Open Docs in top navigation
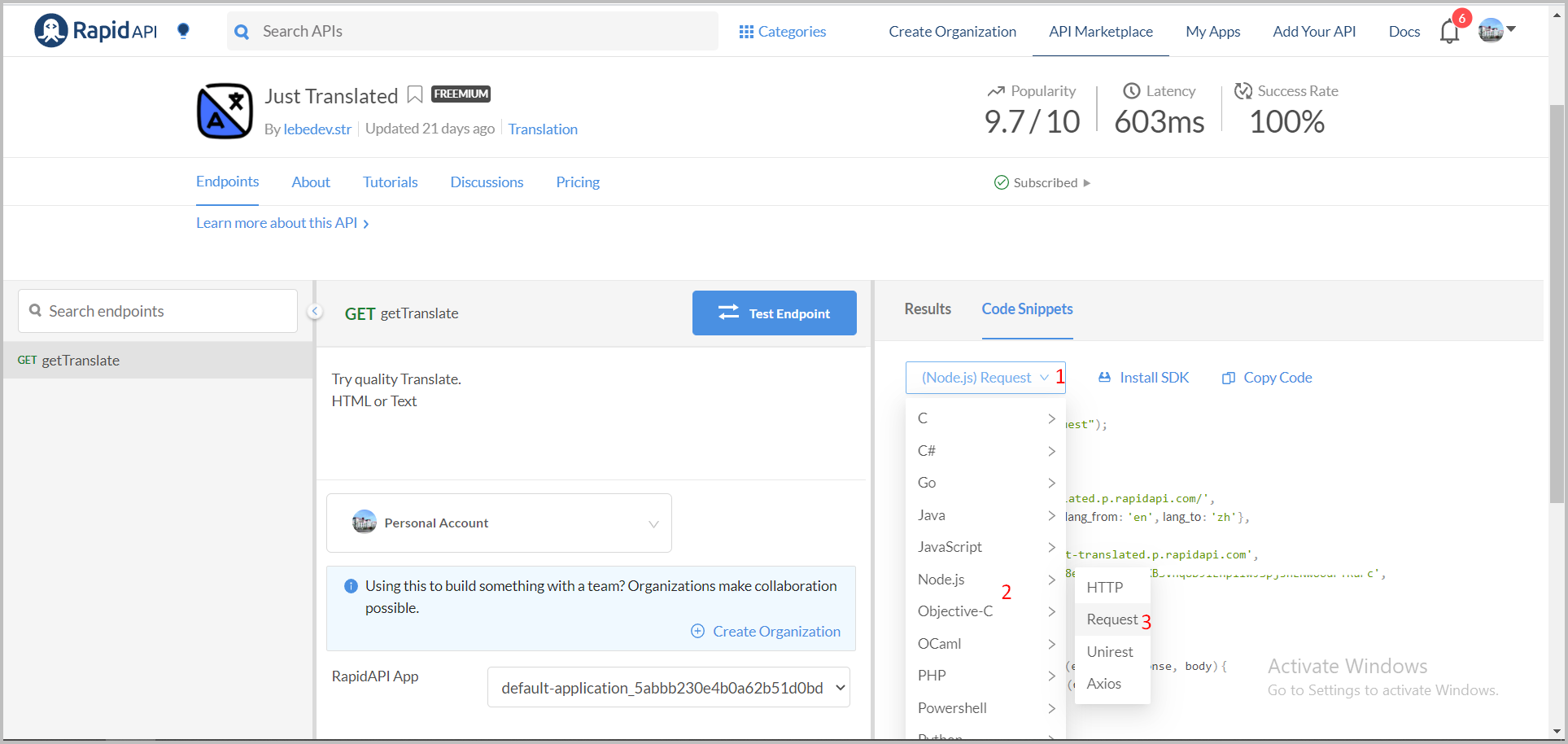This screenshot has height=744, width=1568. tap(1404, 32)
